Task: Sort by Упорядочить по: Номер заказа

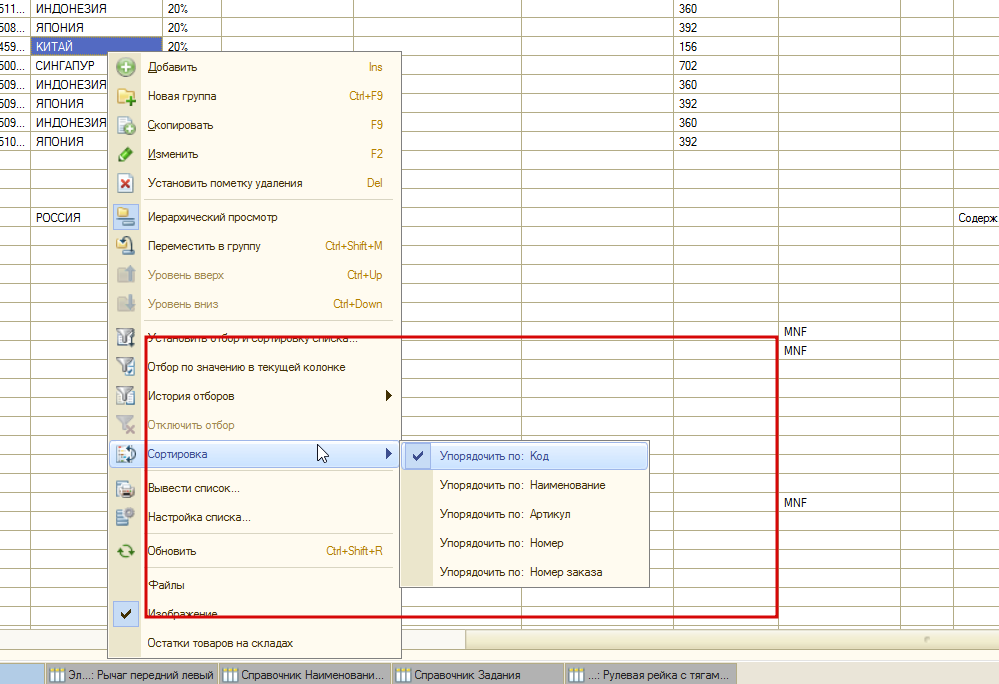Action: pos(524,572)
